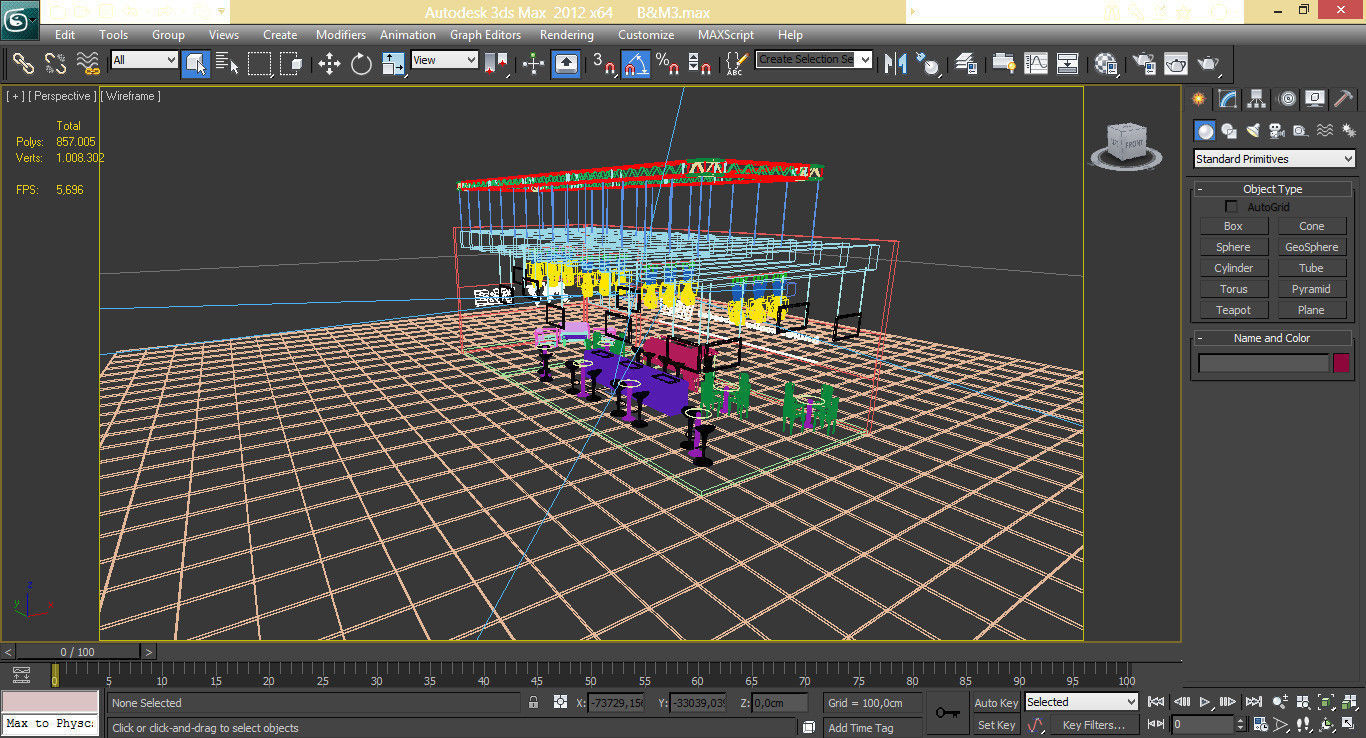Open the Graph Editors menu
Screen dimensions: 1366x738
point(485,35)
